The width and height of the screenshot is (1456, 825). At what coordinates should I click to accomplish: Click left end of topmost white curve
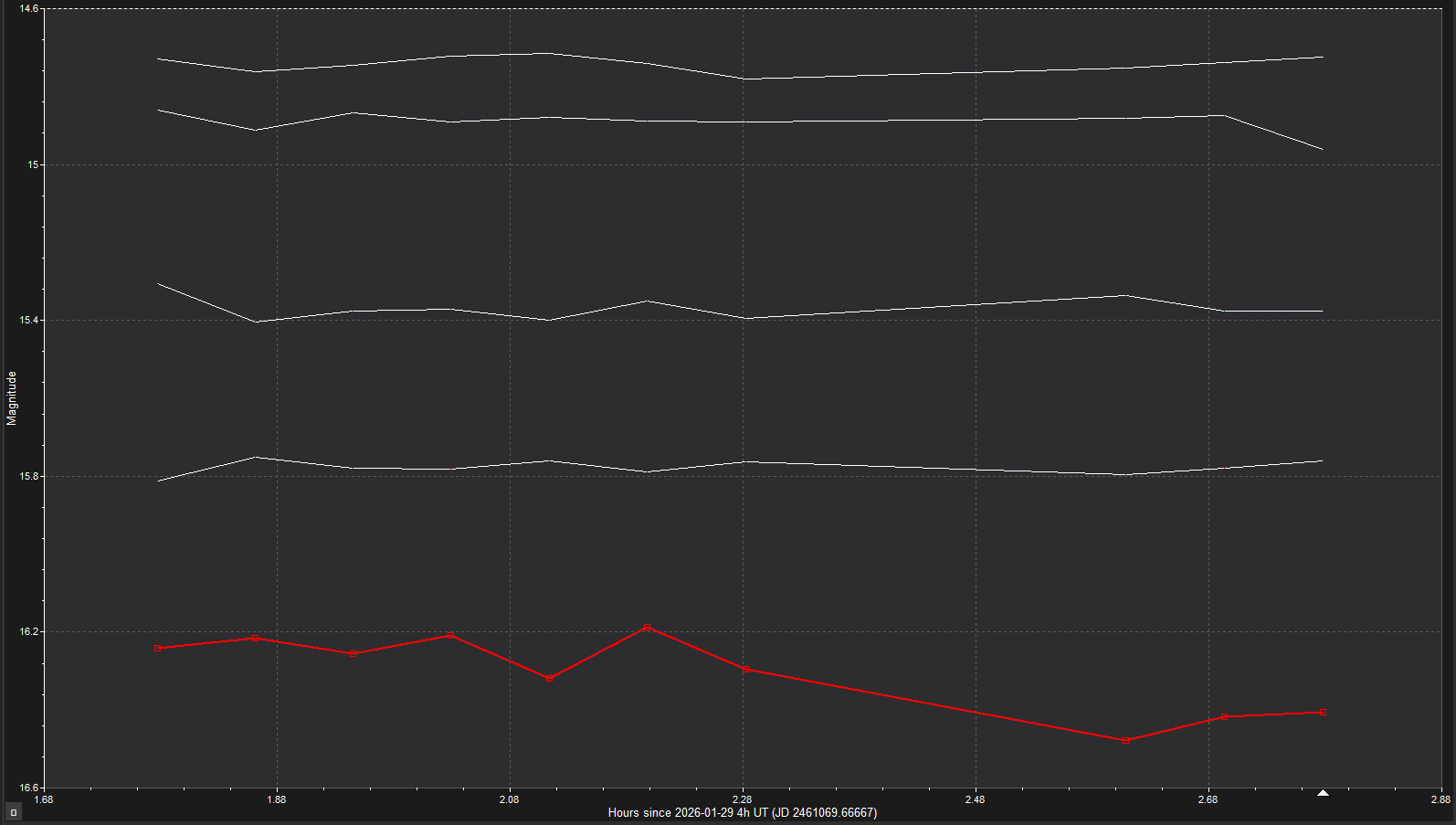(x=158, y=58)
